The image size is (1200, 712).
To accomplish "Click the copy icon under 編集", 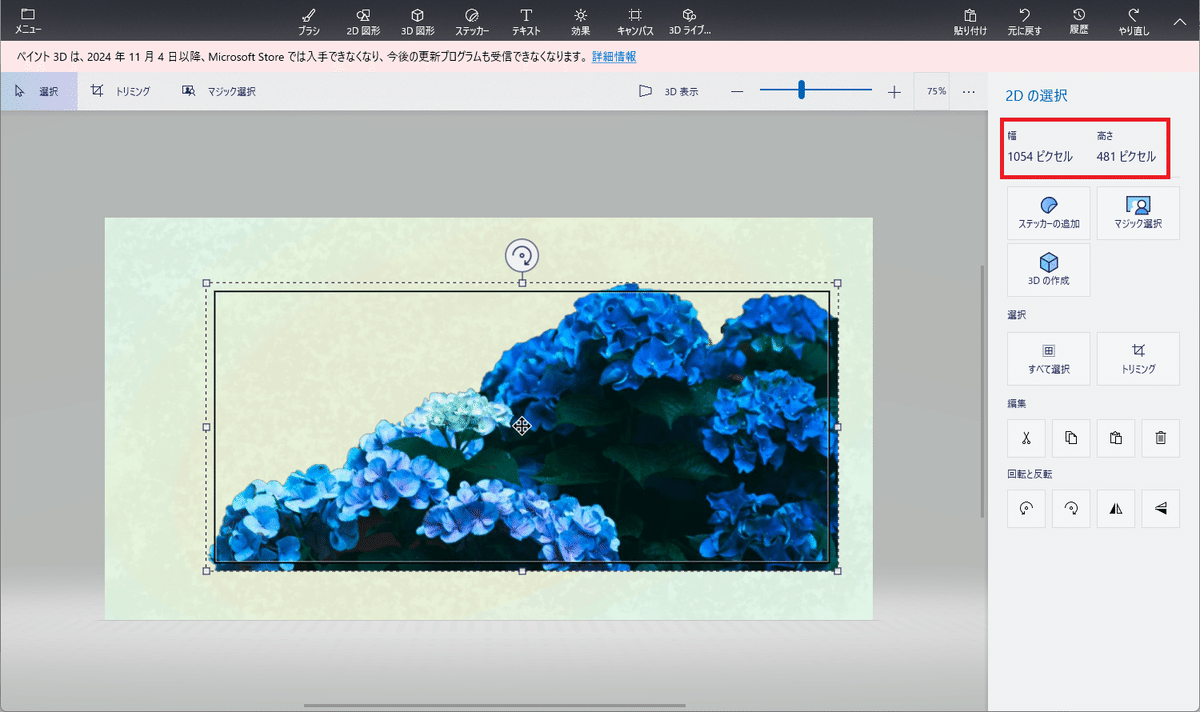I will click(1071, 438).
